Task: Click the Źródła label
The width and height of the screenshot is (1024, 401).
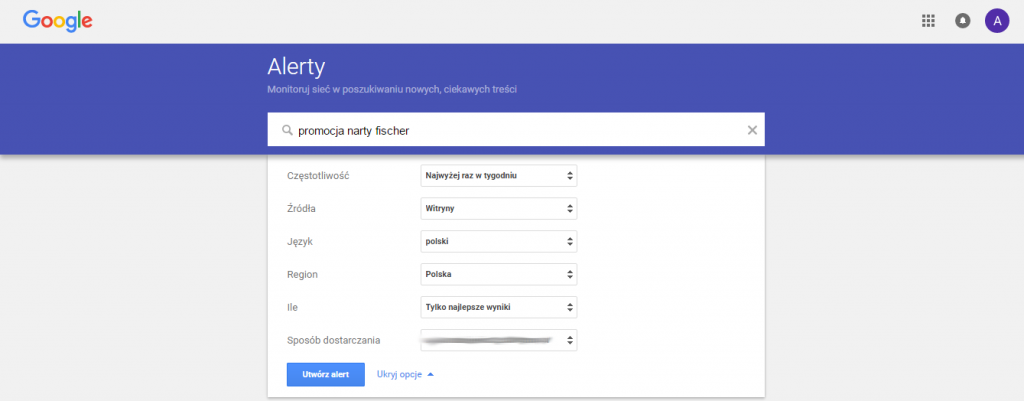Action: pos(302,208)
